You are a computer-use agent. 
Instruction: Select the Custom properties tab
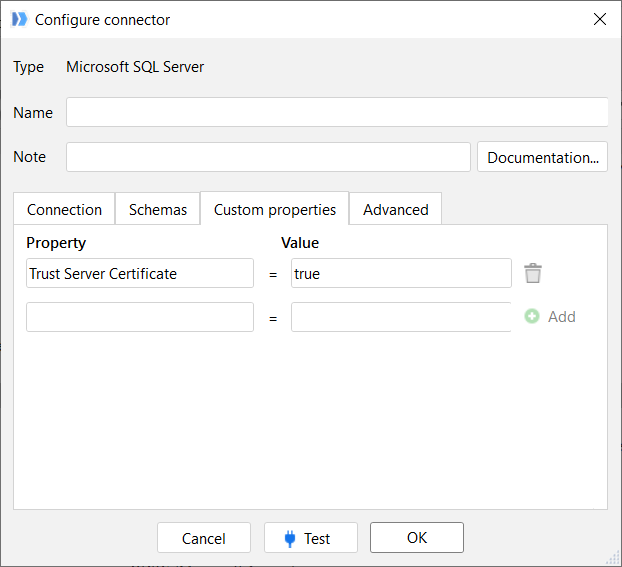[x=275, y=209]
